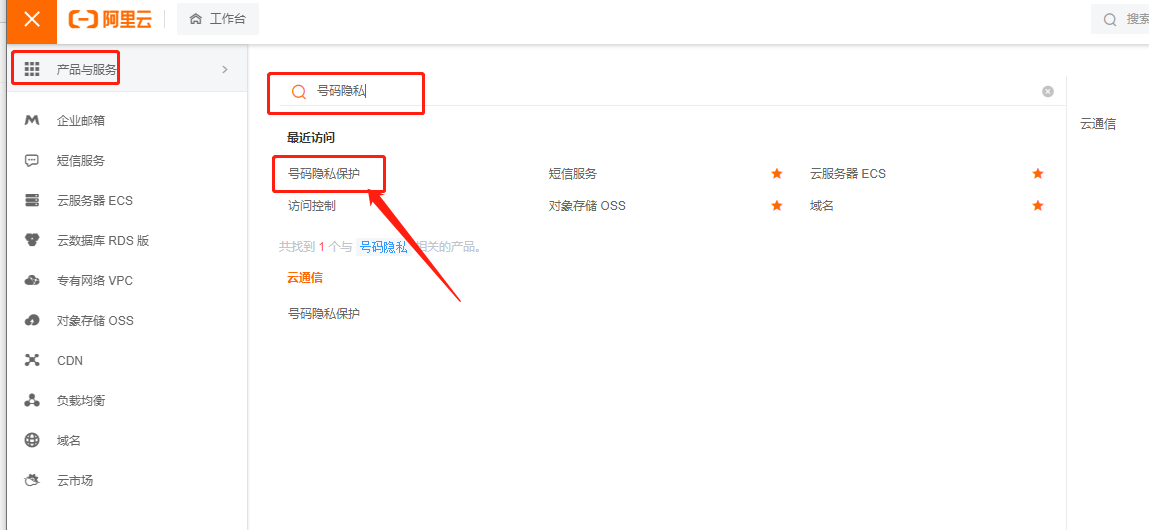Open 短信服务 in recent visits list

click(573, 174)
